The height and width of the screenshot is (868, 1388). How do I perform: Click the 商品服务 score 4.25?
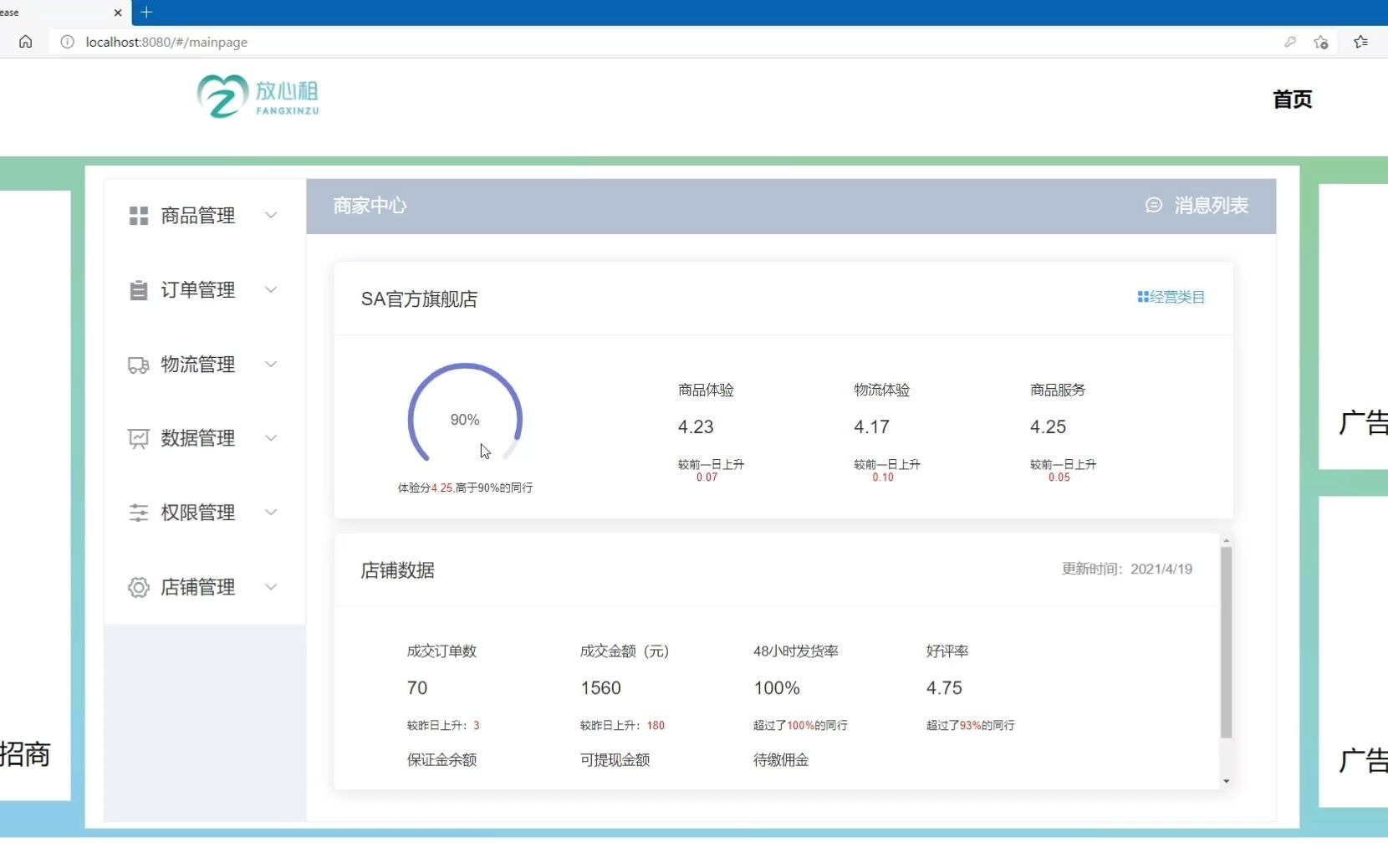[x=1048, y=427]
